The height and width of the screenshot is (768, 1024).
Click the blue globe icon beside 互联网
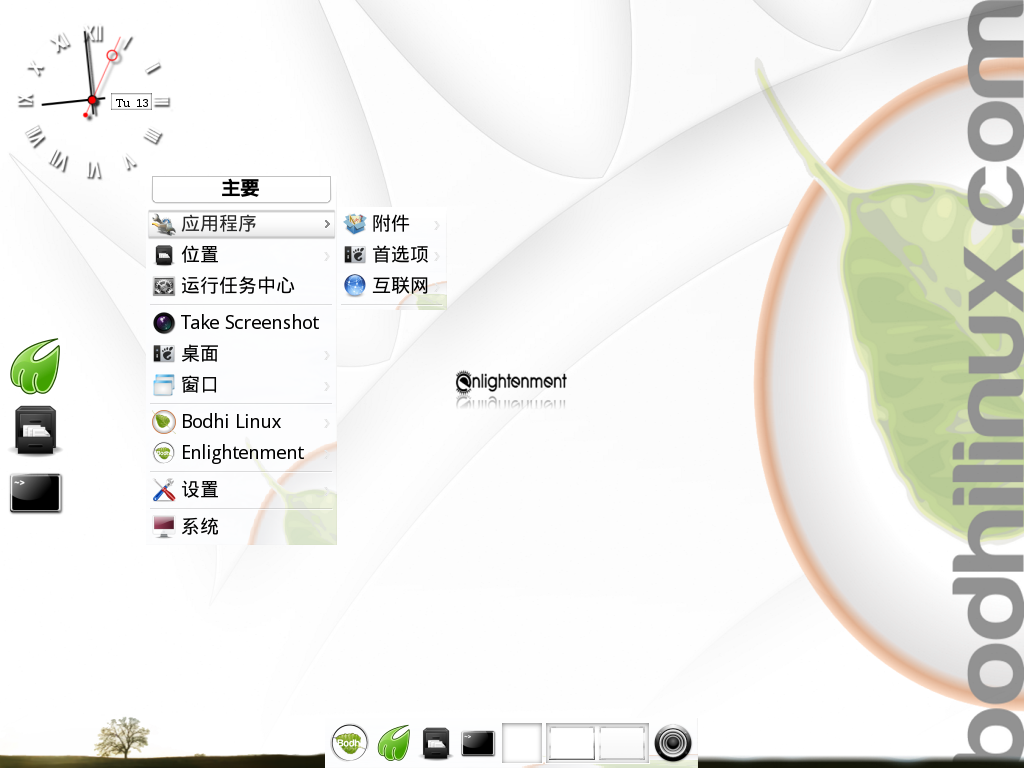pyautogui.click(x=355, y=285)
